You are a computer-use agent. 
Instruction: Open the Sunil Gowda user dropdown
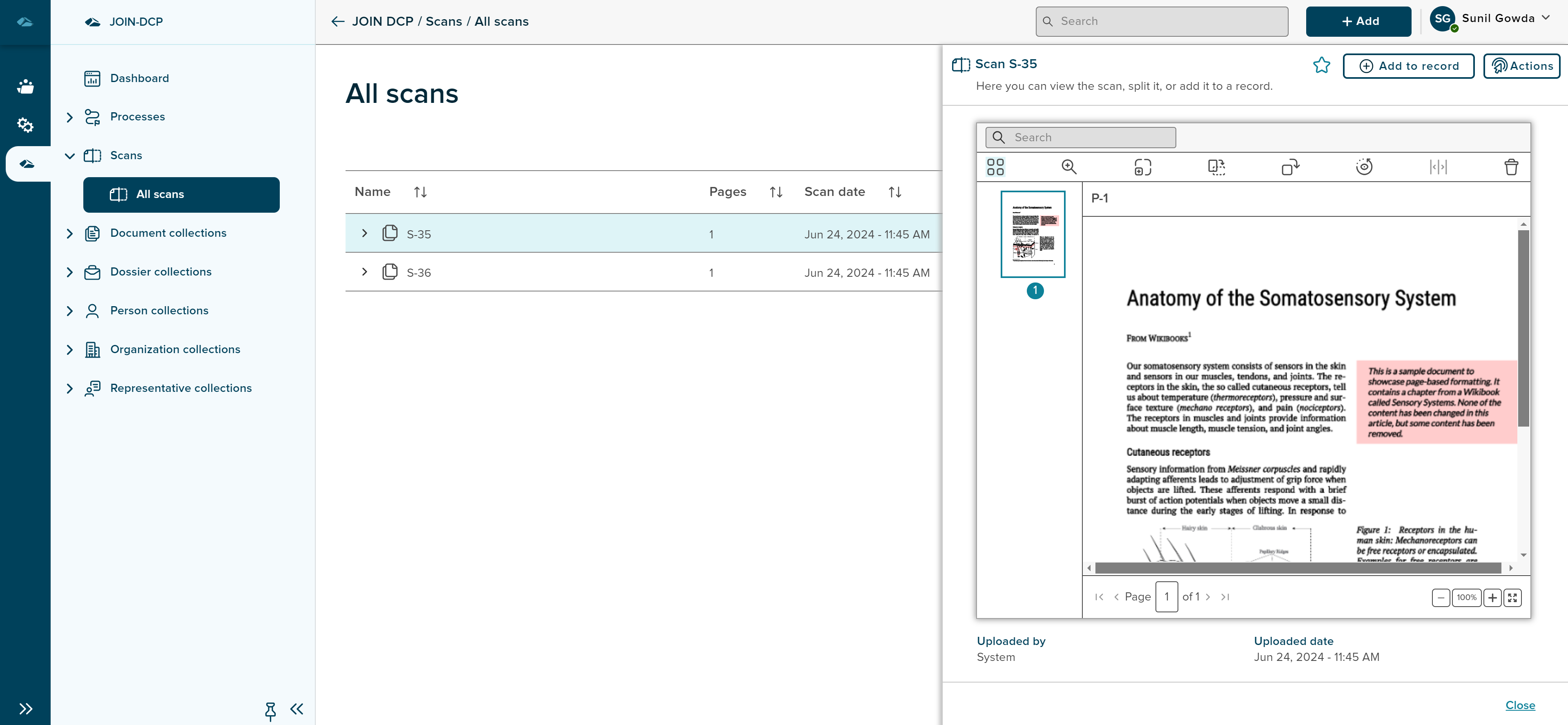click(1546, 18)
